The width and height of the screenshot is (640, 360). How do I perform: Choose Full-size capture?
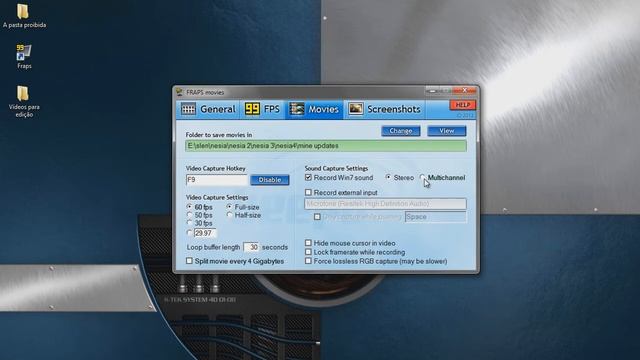click(243, 207)
